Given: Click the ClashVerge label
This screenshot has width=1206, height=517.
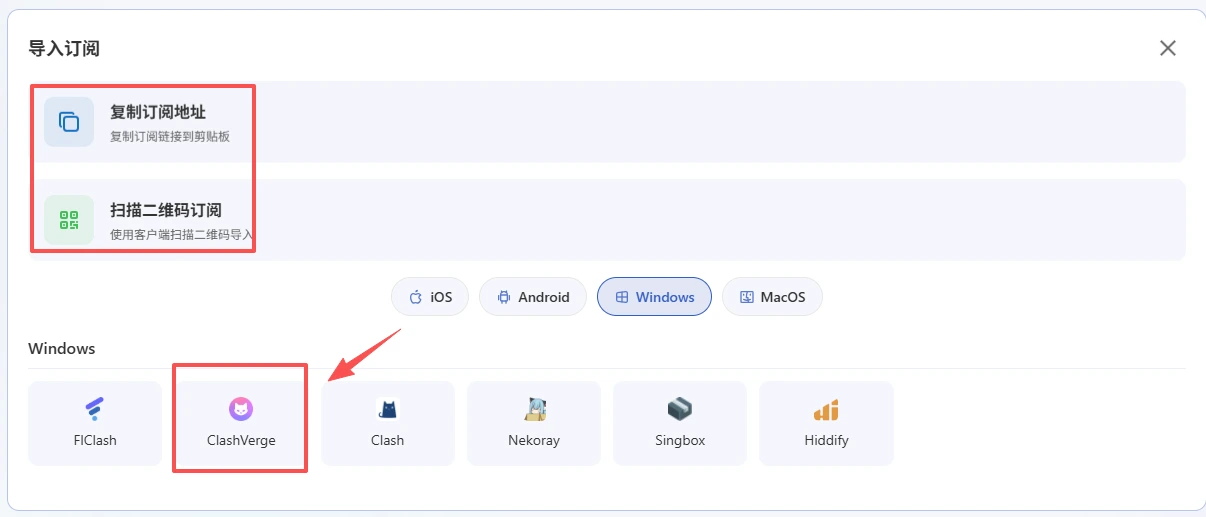Looking at the screenshot, I should (241, 440).
